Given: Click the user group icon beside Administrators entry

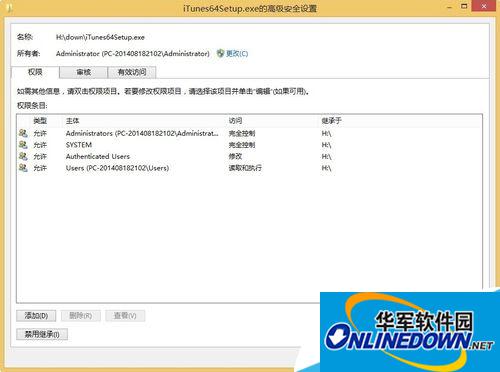Looking at the screenshot, I should [x=23, y=133].
